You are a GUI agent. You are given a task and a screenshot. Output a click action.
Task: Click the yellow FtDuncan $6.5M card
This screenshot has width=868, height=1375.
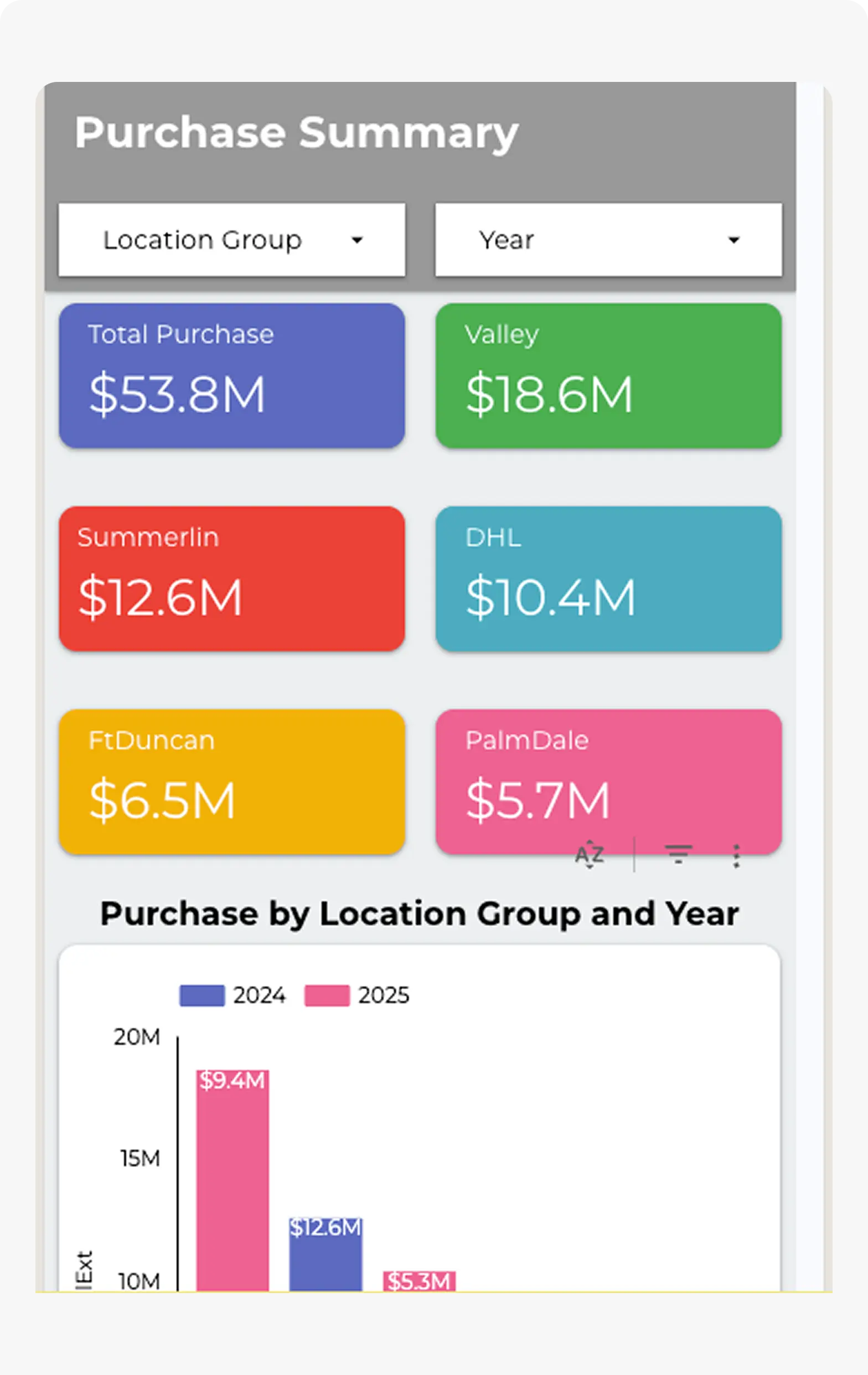point(232,781)
